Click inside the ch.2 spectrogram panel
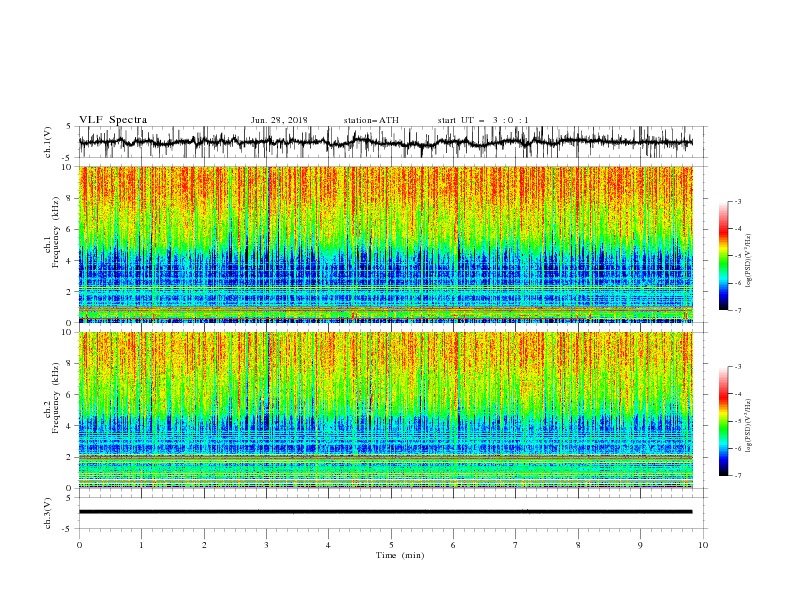Screen dimensions: 792x612 tap(386, 410)
